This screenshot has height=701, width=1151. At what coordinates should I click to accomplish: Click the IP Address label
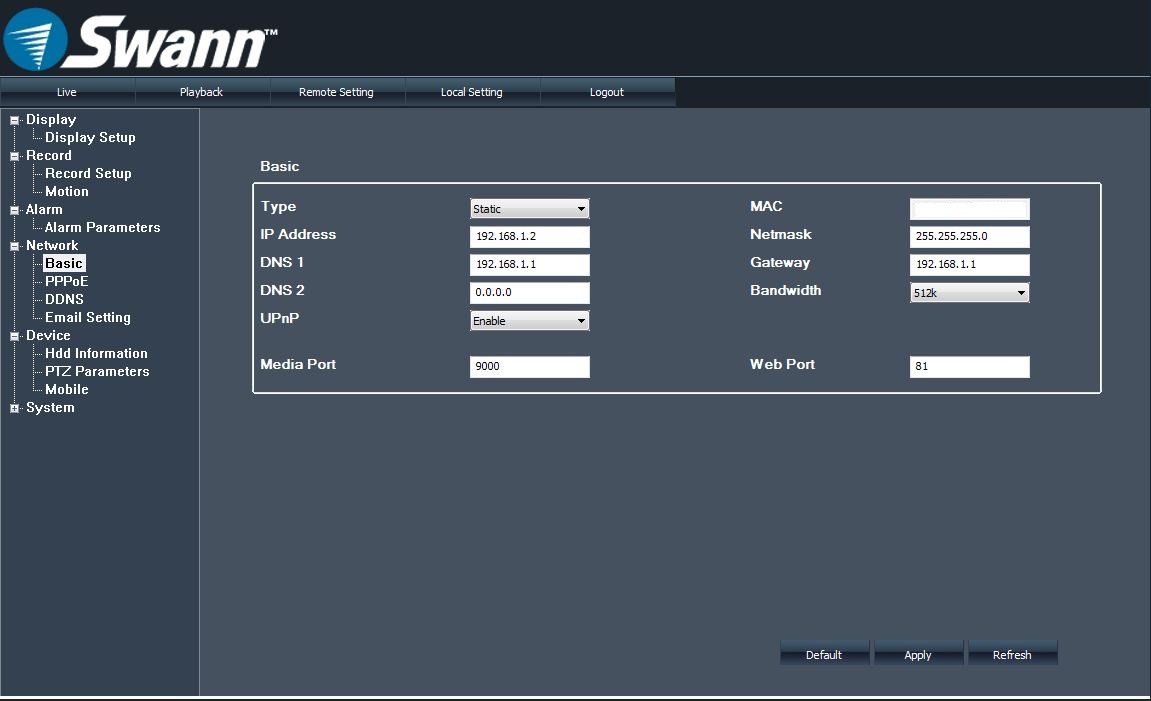tap(298, 234)
